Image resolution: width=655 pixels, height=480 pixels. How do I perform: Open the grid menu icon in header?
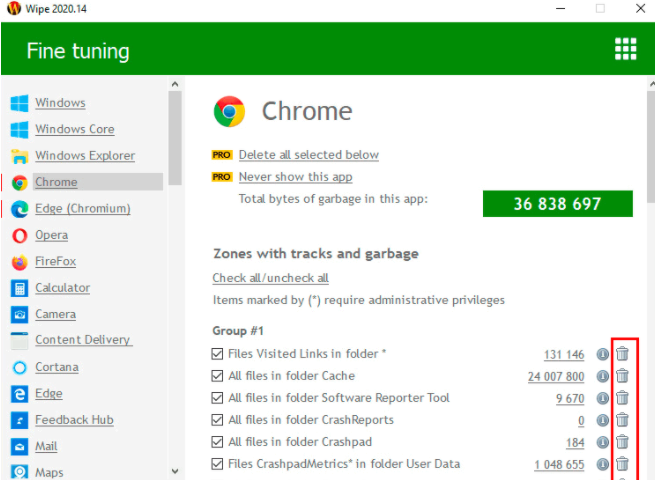click(625, 49)
